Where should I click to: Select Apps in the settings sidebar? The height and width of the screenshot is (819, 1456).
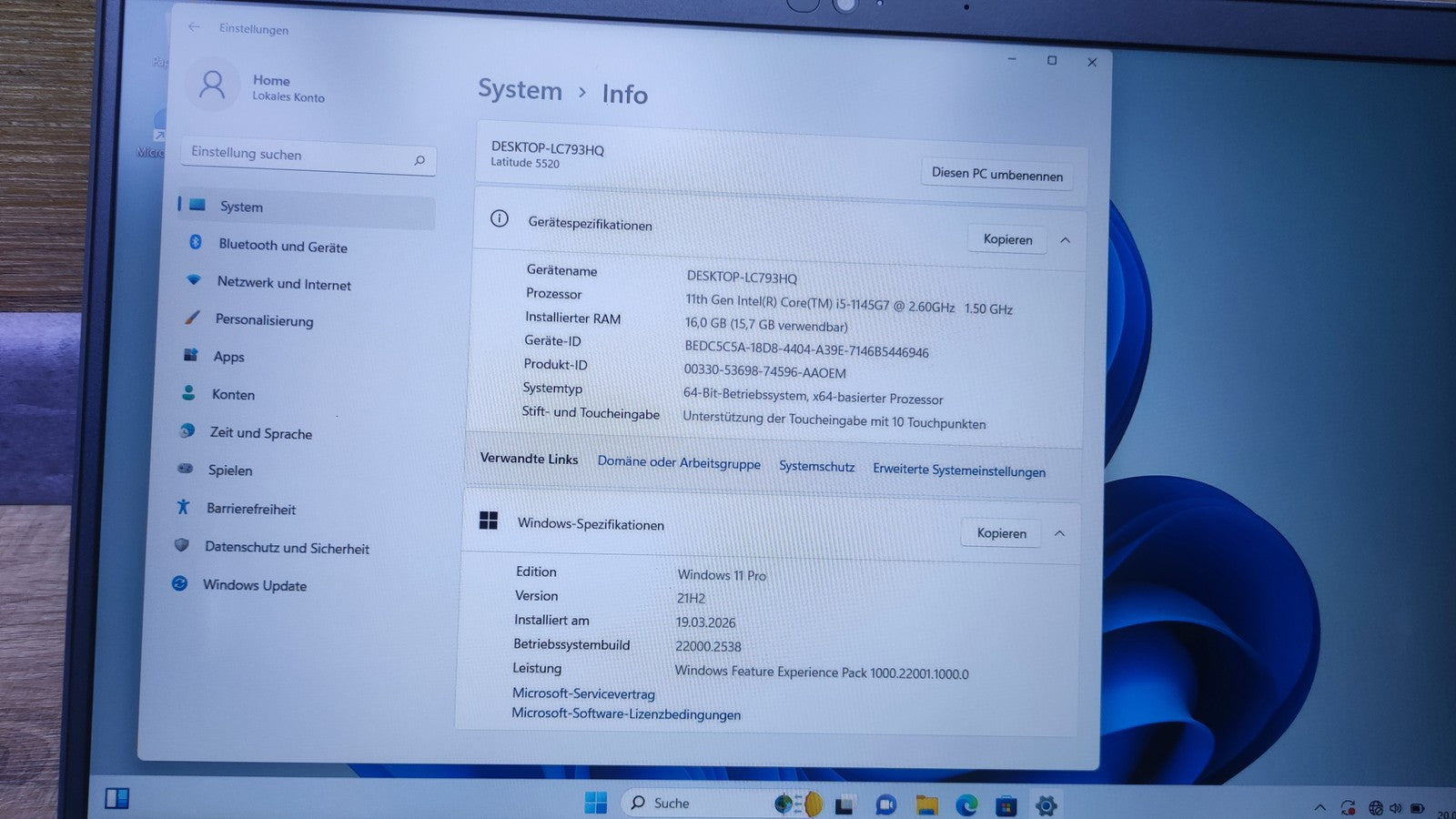point(228,357)
